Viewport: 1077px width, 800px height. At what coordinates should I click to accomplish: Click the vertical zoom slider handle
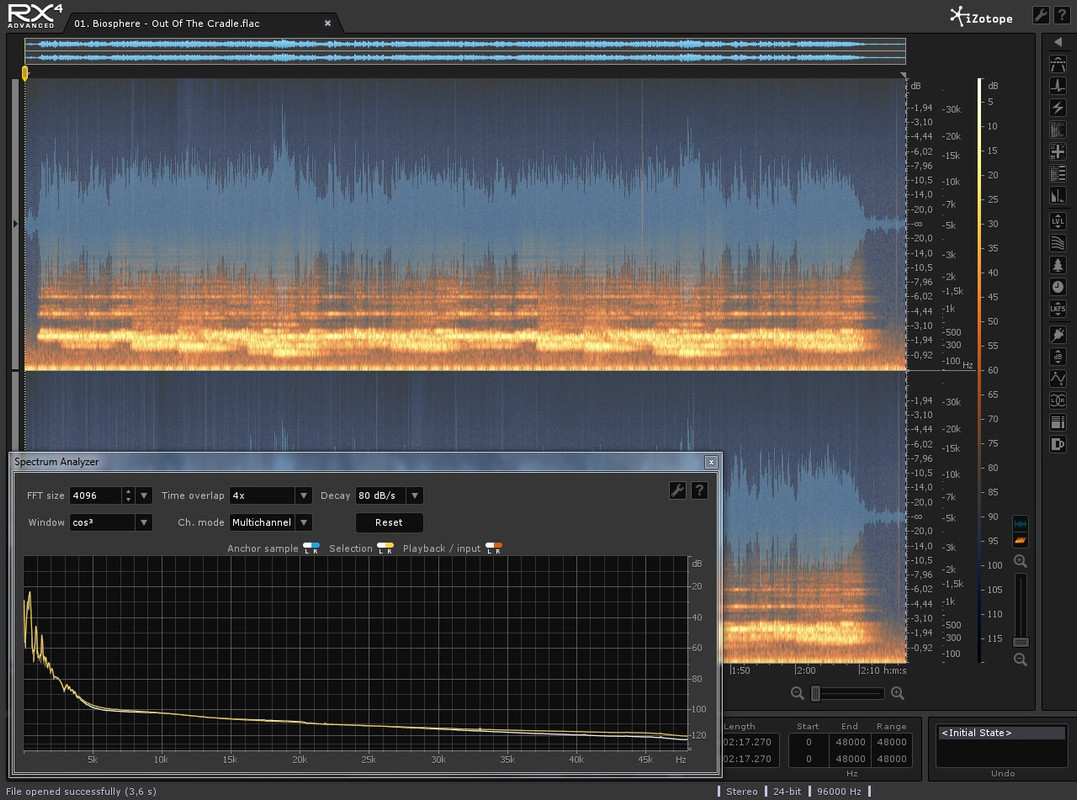(1021, 642)
